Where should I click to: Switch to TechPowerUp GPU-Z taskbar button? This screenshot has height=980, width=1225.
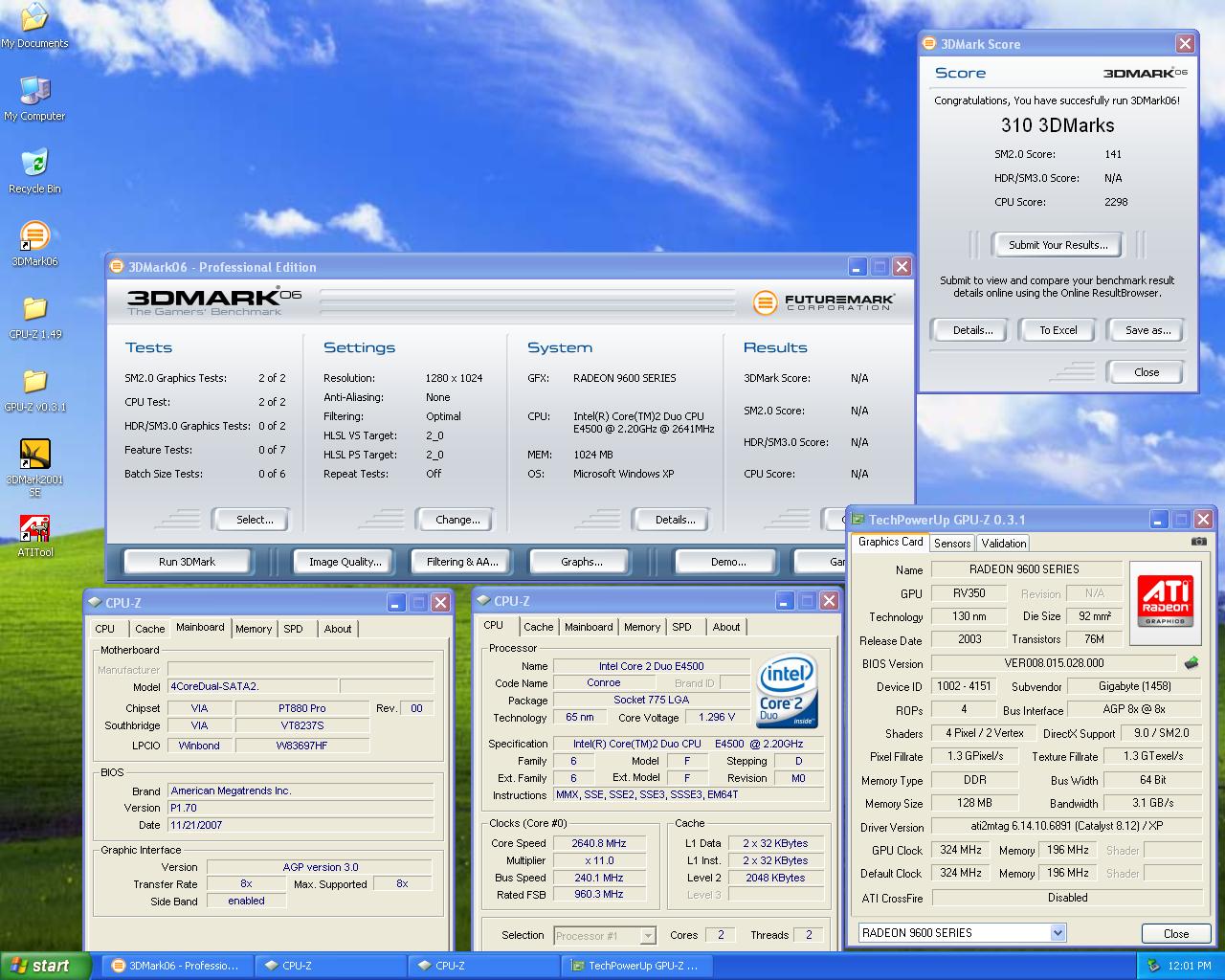tap(637, 966)
